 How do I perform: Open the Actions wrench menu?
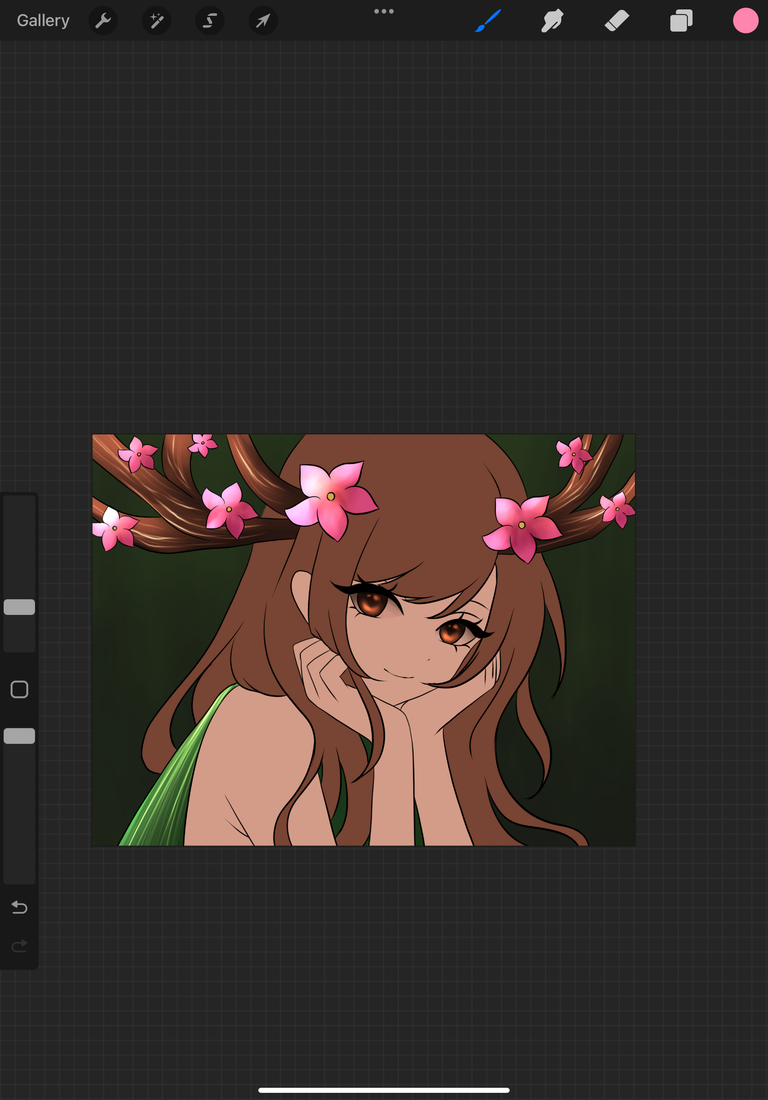[x=103, y=20]
